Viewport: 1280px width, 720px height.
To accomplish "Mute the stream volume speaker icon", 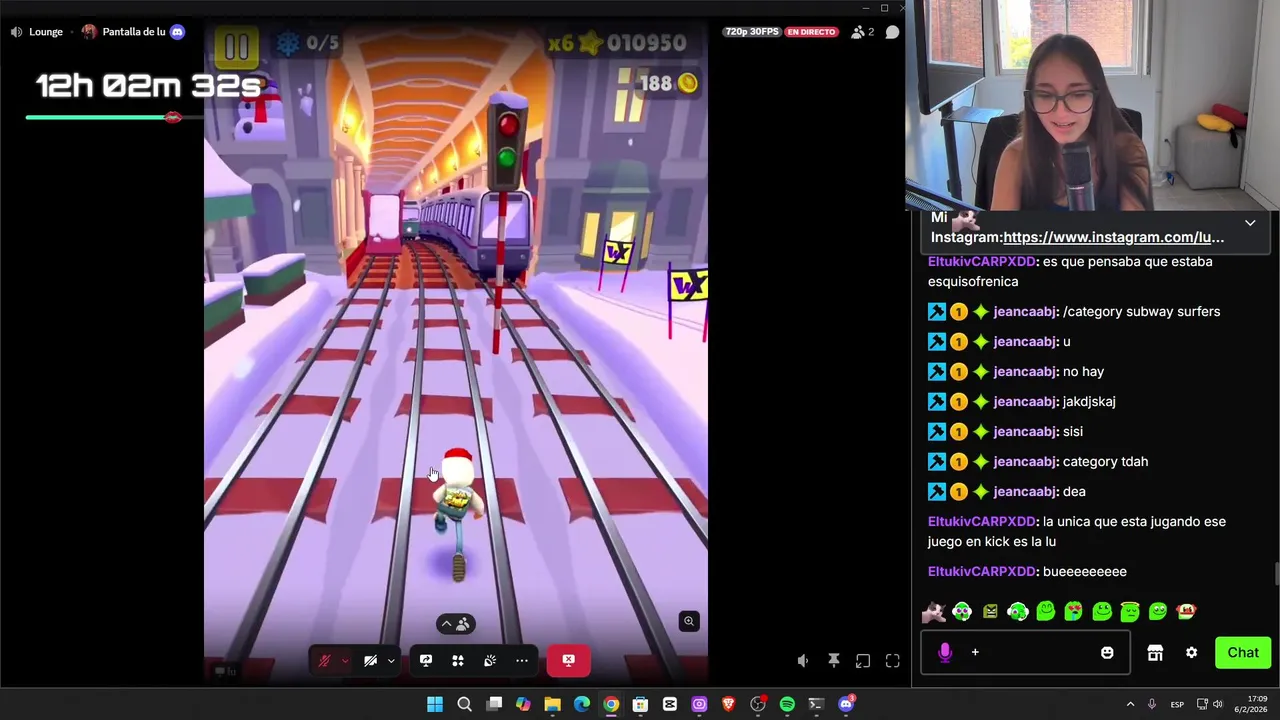I will pos(803,661).
